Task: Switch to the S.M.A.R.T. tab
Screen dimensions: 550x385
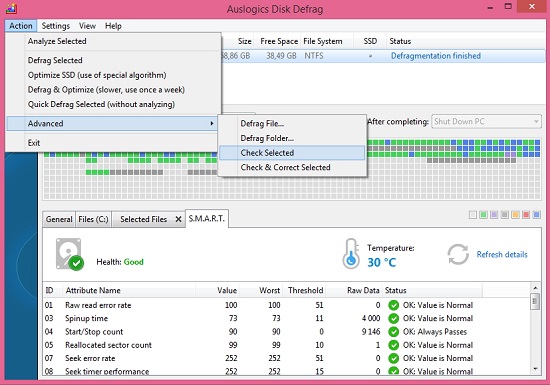Action: tap(207, 218)
